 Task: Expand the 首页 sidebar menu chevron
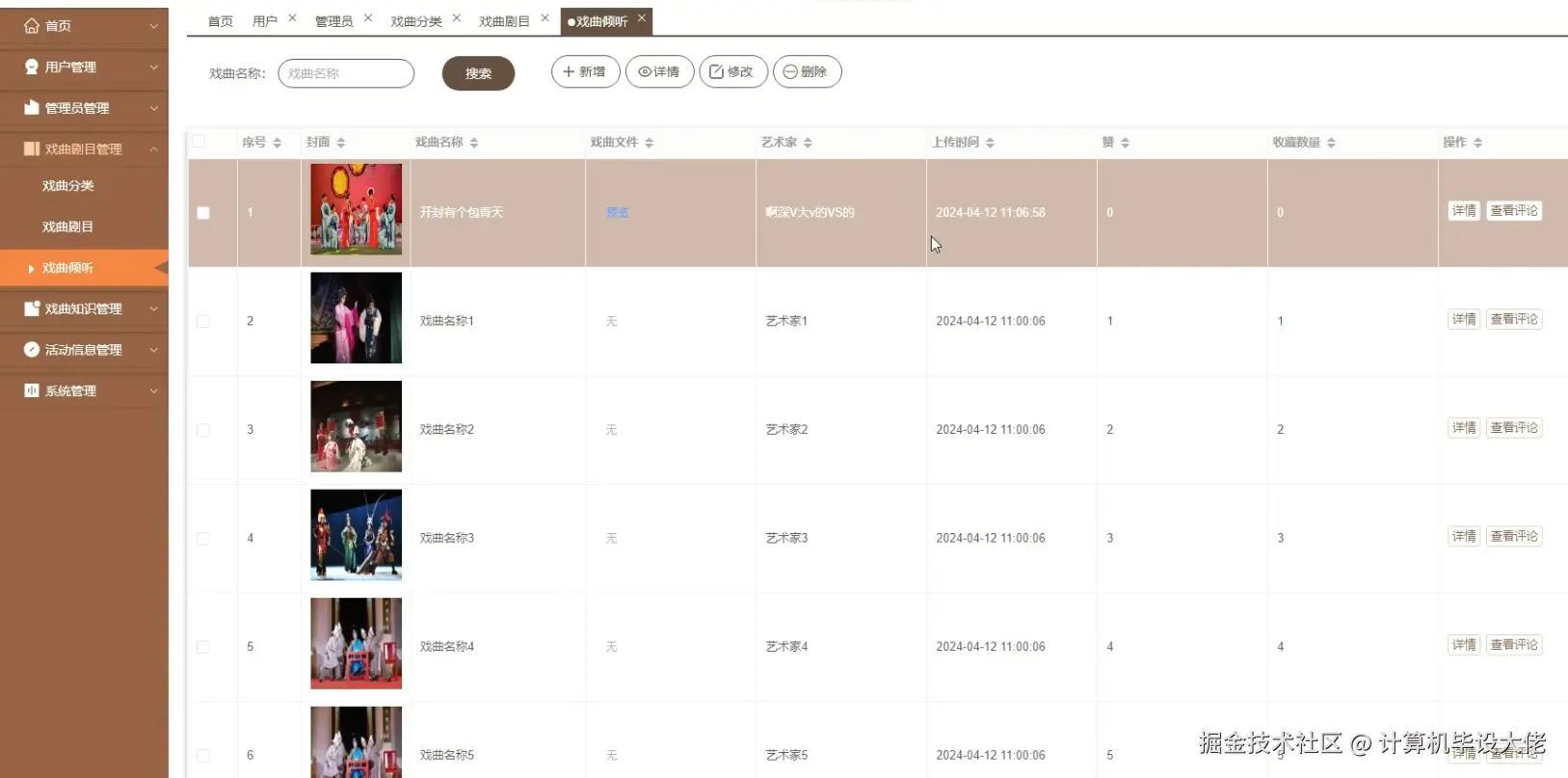point(153,26)
